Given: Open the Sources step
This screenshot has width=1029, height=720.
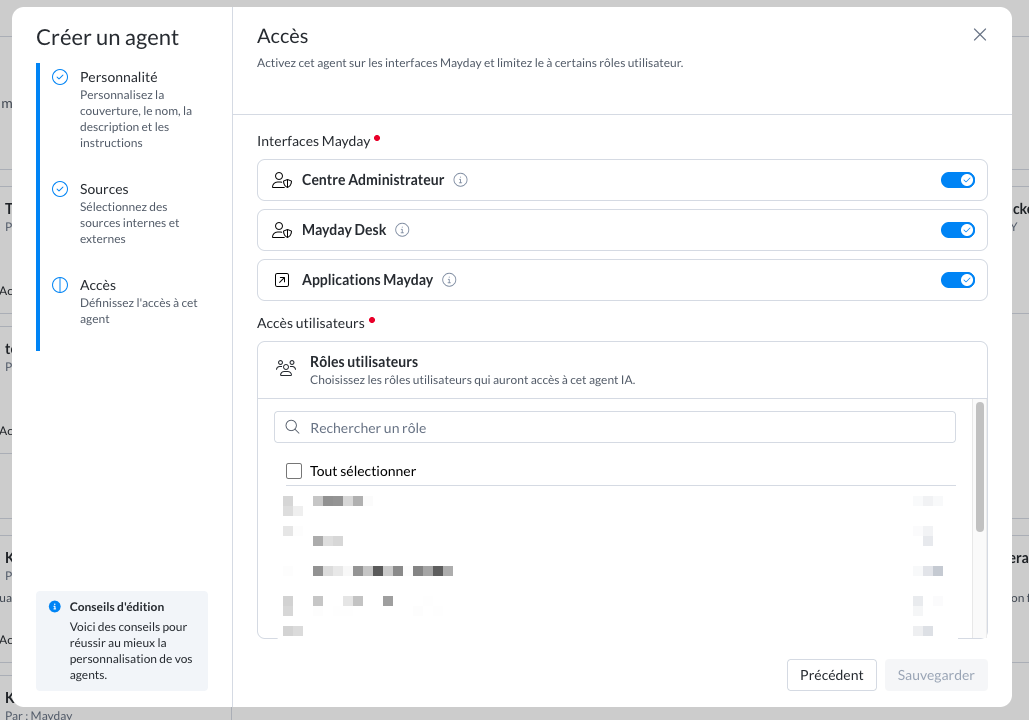Looking at the screenshot, I should pos(104,189).
